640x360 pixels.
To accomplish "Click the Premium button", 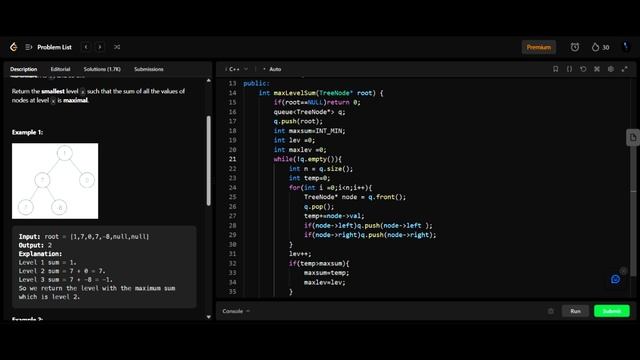I will point(538,47).
